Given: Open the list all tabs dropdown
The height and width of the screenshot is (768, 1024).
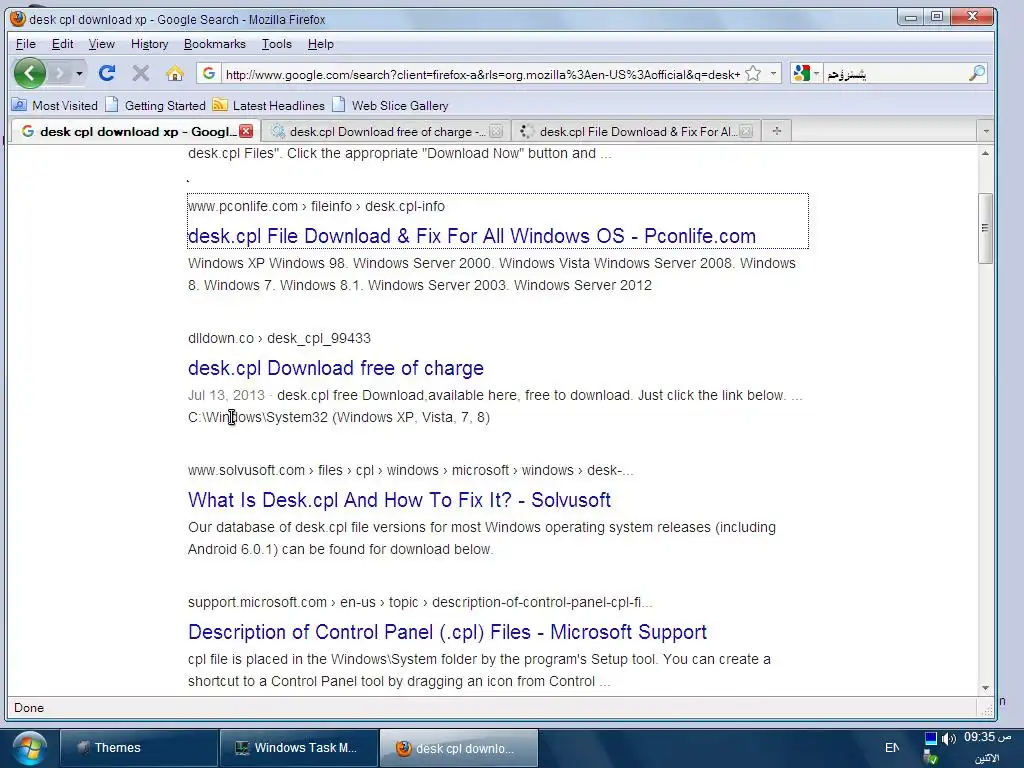Looking at the screenshot, I should 985,131.
